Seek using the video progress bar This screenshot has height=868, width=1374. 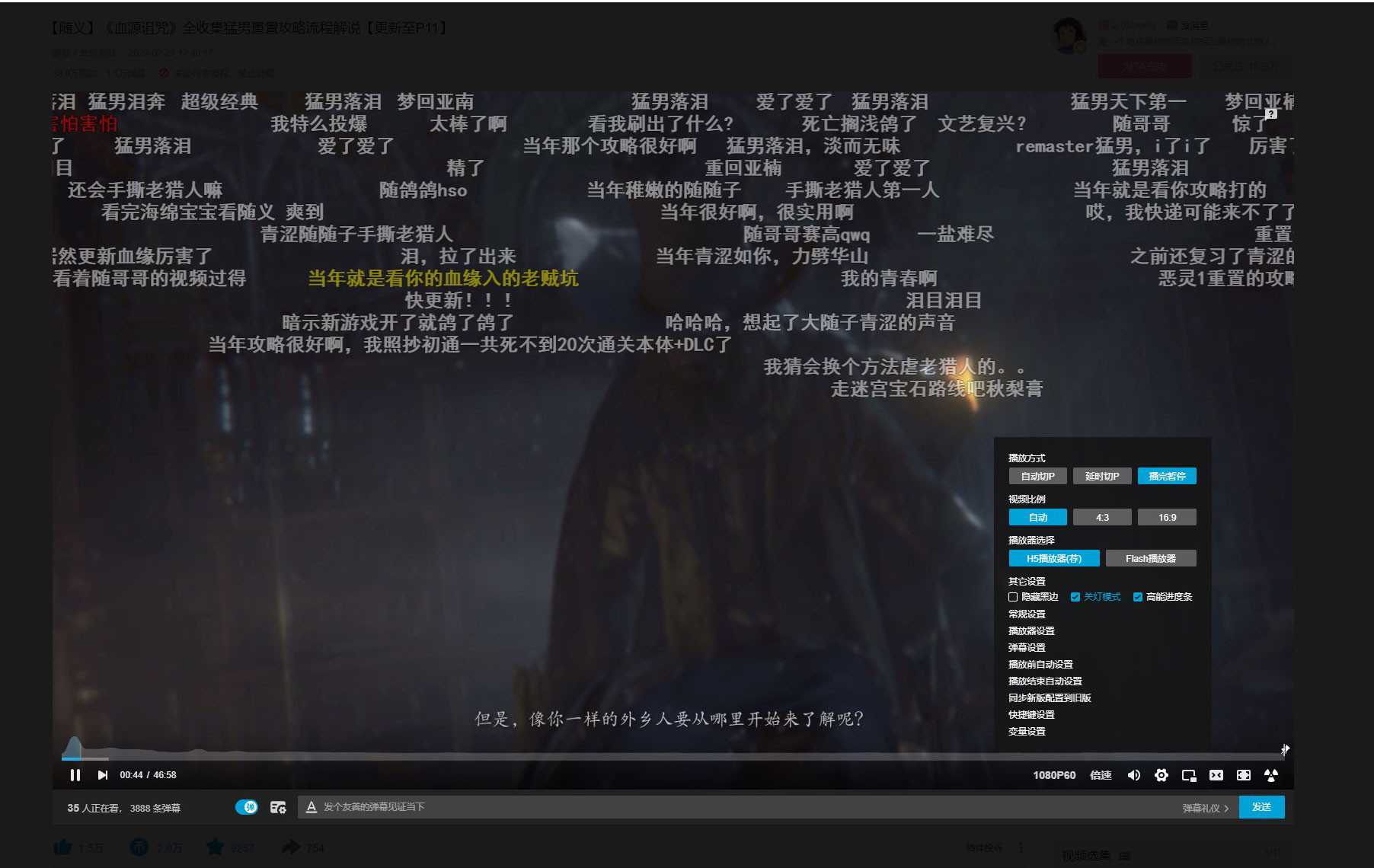[673, 758]
